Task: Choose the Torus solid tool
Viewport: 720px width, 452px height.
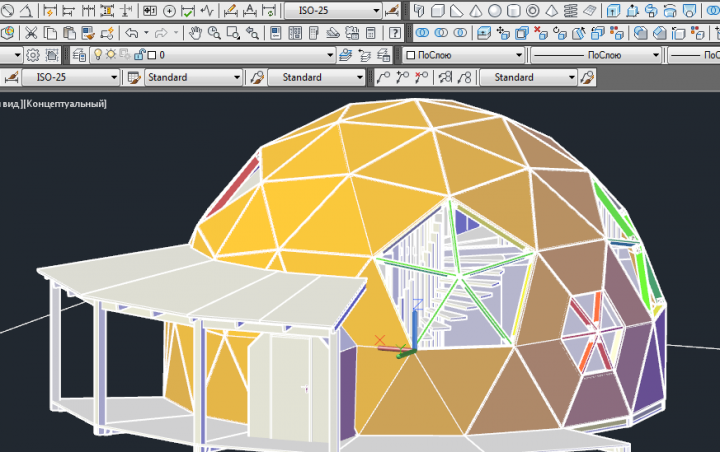Action: 533,10
